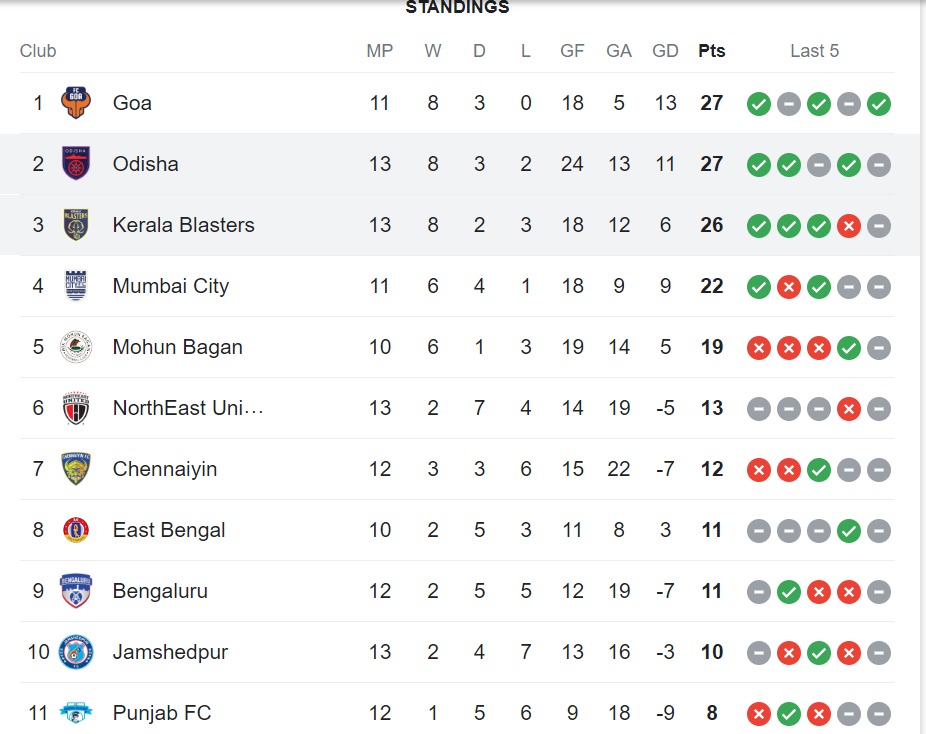Click the NorthEast United crest icon
Viewport: 926px width, 734px height.
pos(76,408)
